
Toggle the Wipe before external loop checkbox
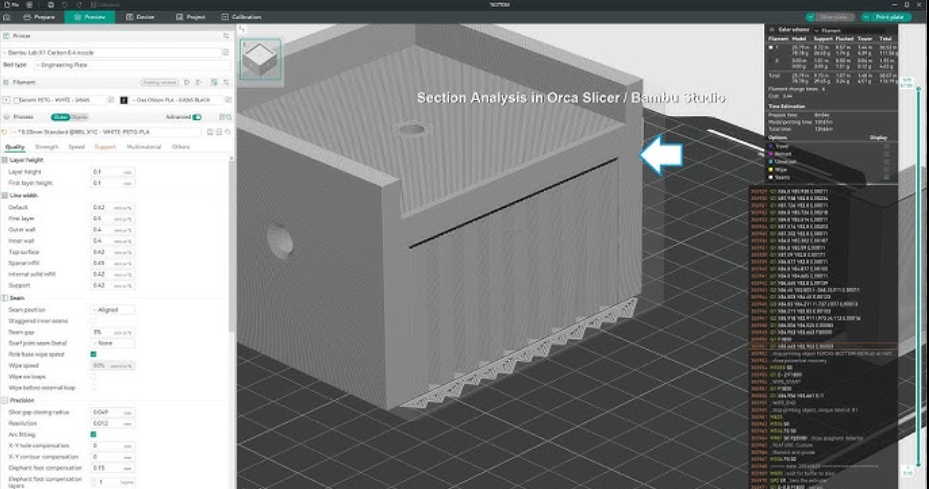point(93,388)
